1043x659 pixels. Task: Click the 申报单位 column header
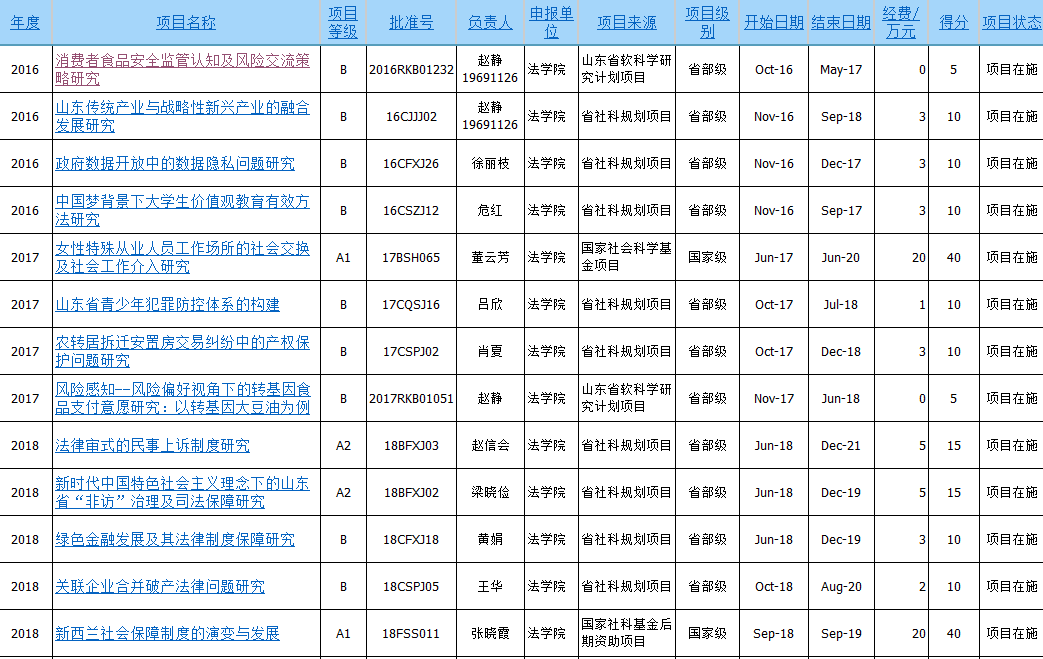click(551, 22)
